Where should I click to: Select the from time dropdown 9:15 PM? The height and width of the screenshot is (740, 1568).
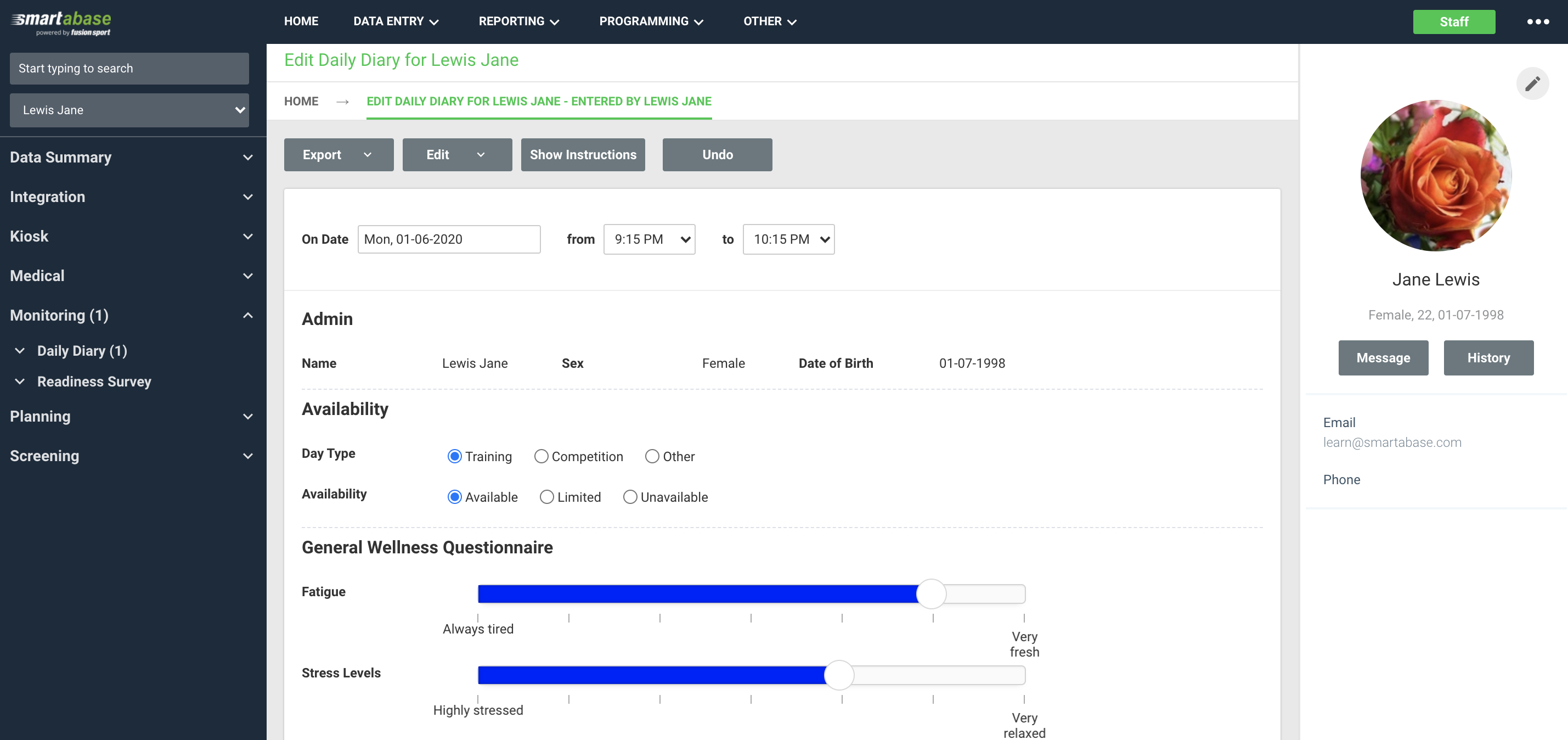pyautogui.click(x=649, y=239)
